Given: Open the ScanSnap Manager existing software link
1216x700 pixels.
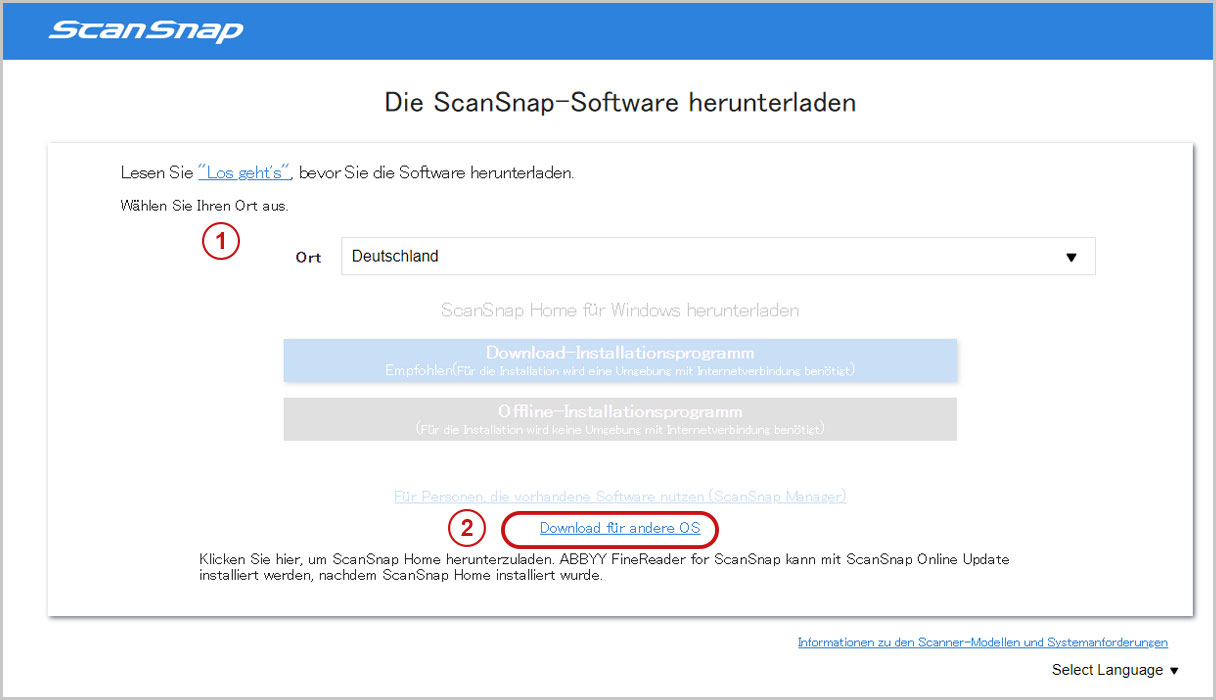Looking at the screenshot, I should tap(620, 496).
